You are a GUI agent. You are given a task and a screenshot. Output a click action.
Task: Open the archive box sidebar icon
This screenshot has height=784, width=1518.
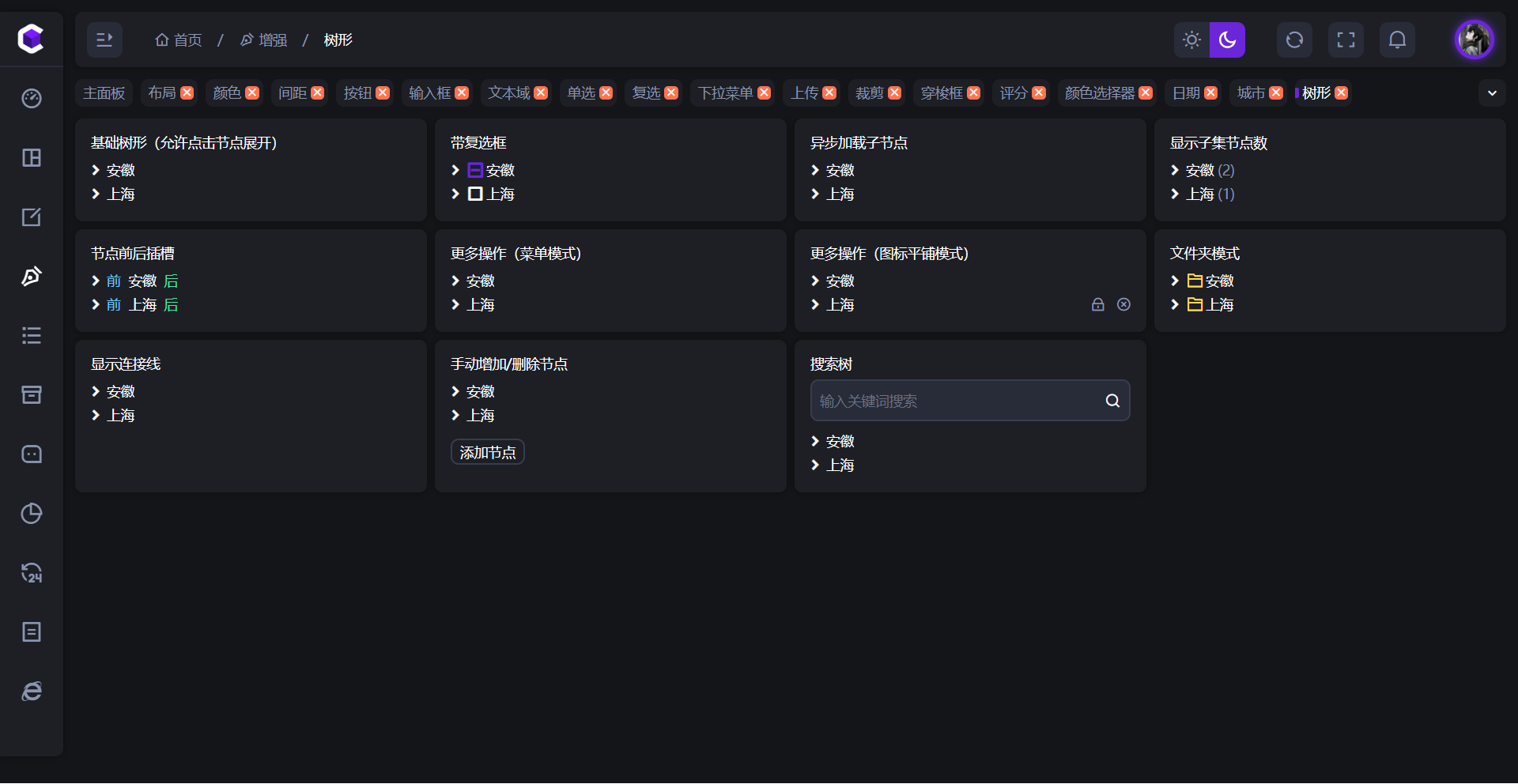click(x=32, y=394)
